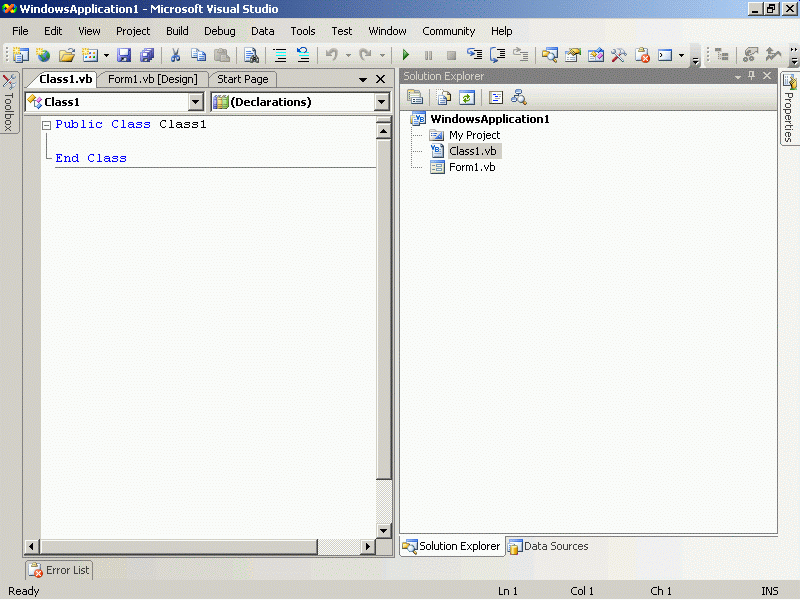
Task: Click the Cut scissors icon
Action: (175, 56)
